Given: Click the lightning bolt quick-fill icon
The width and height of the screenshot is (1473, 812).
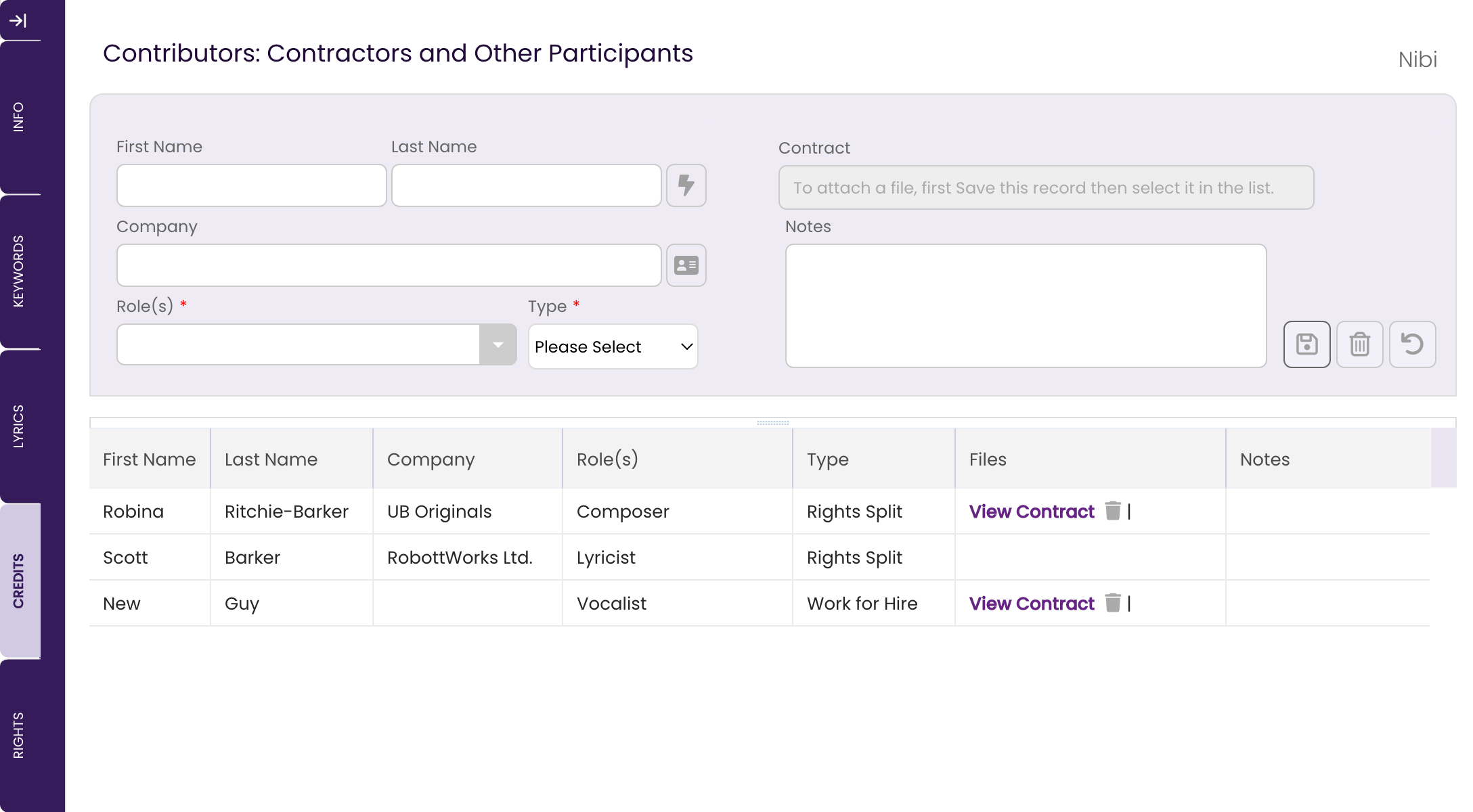Looking at the screenshot, I should (x=686, y=185).
